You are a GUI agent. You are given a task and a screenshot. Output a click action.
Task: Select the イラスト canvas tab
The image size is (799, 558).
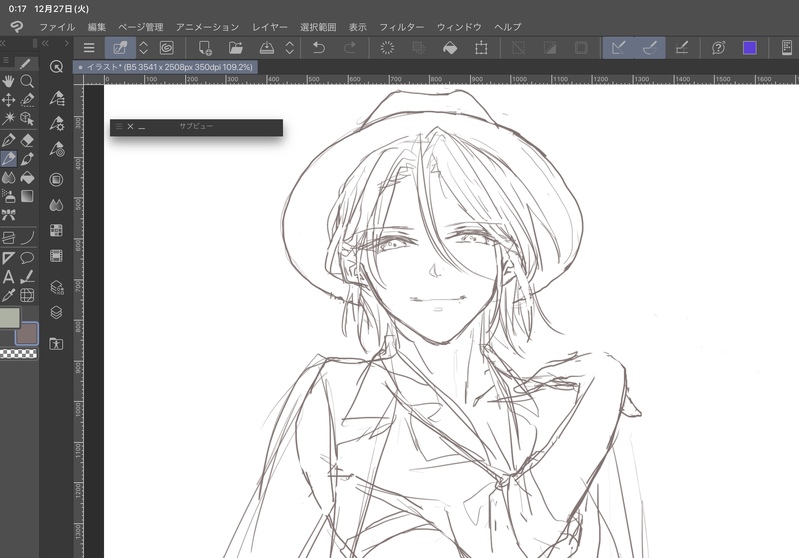pos(166,67)
